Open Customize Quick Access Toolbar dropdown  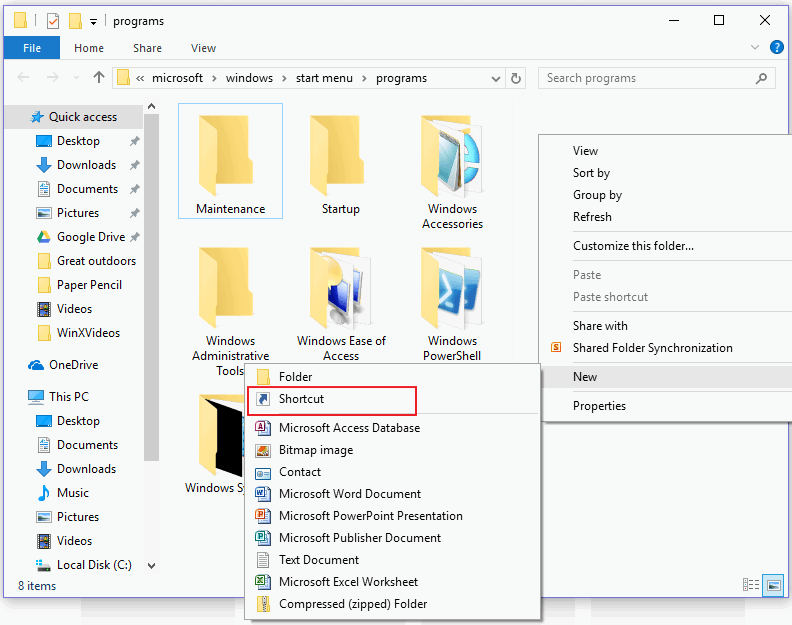click(x=93, y=22)
